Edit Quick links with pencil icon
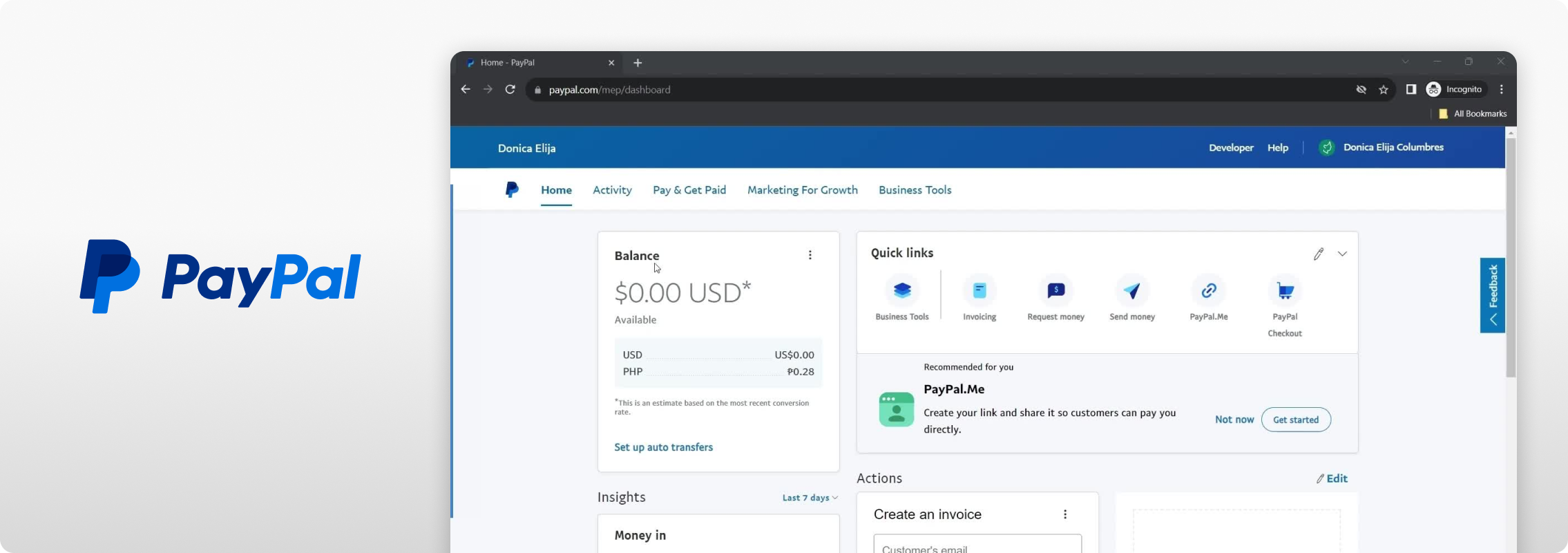Image resolution: width=1568 pixels, height=553 pixels. (1319, 254)
